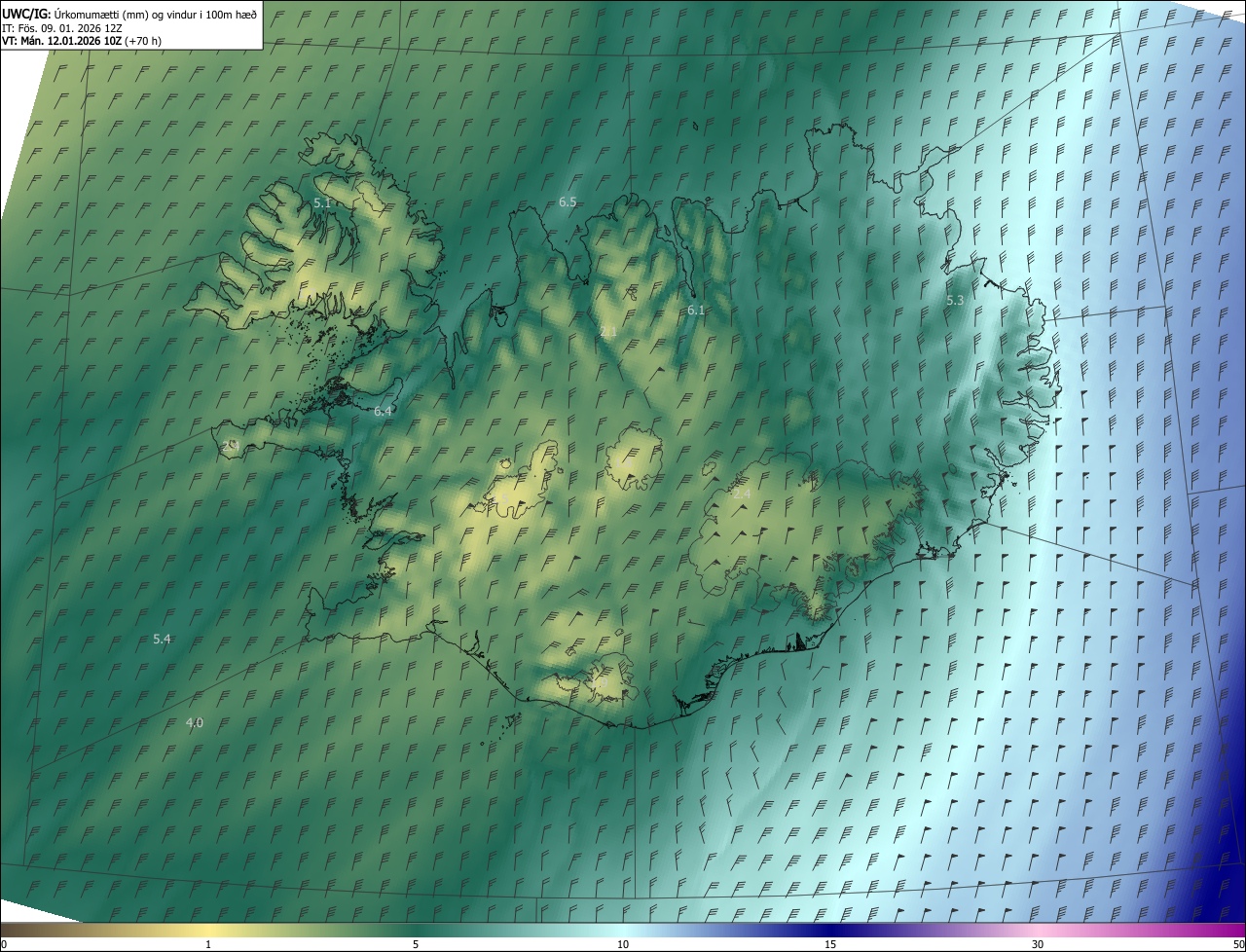
Task: Click the 2.1 value label on the map
Action: [x=608, y=332]
